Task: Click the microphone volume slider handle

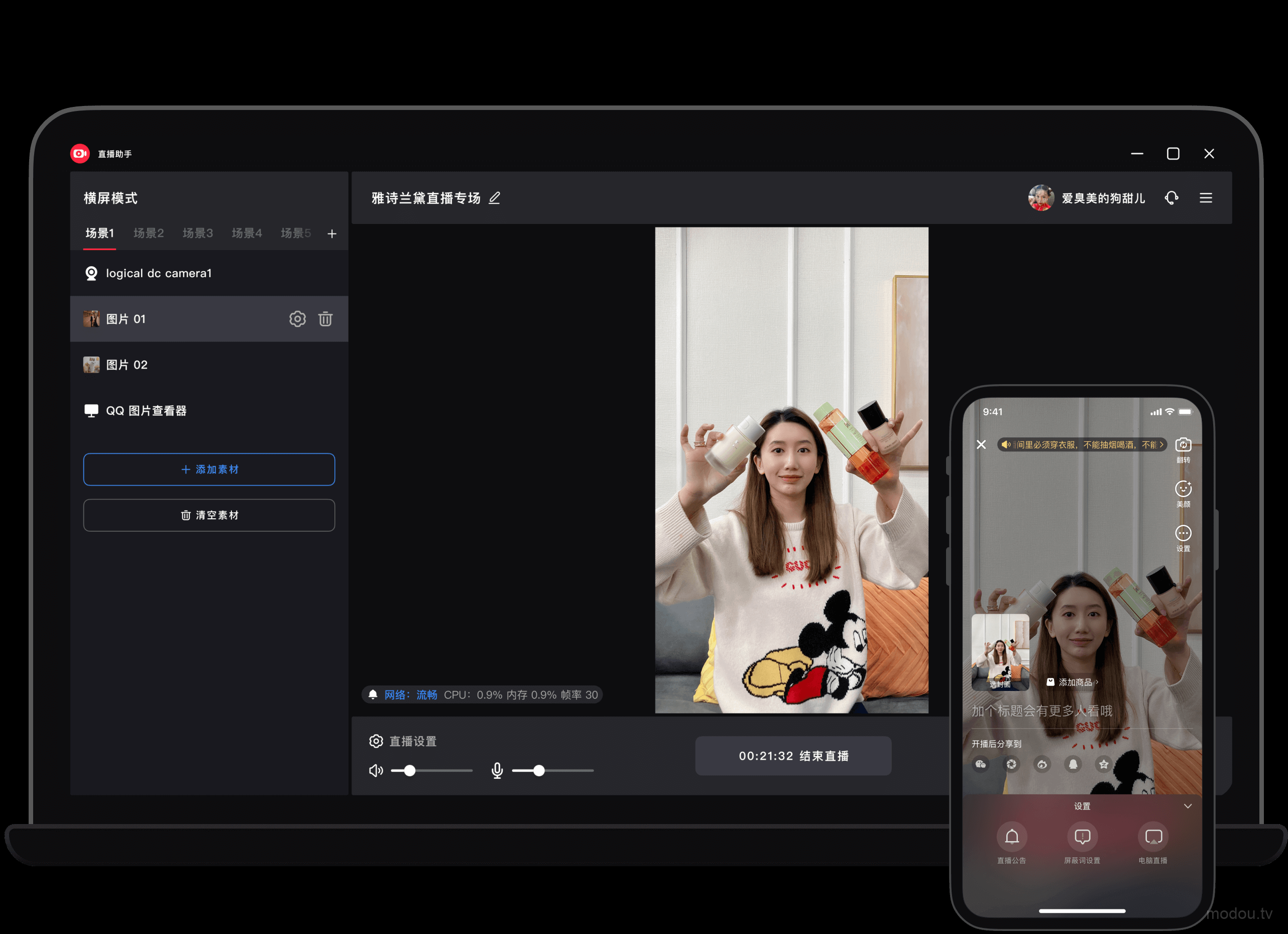Action: click(539, 770)
